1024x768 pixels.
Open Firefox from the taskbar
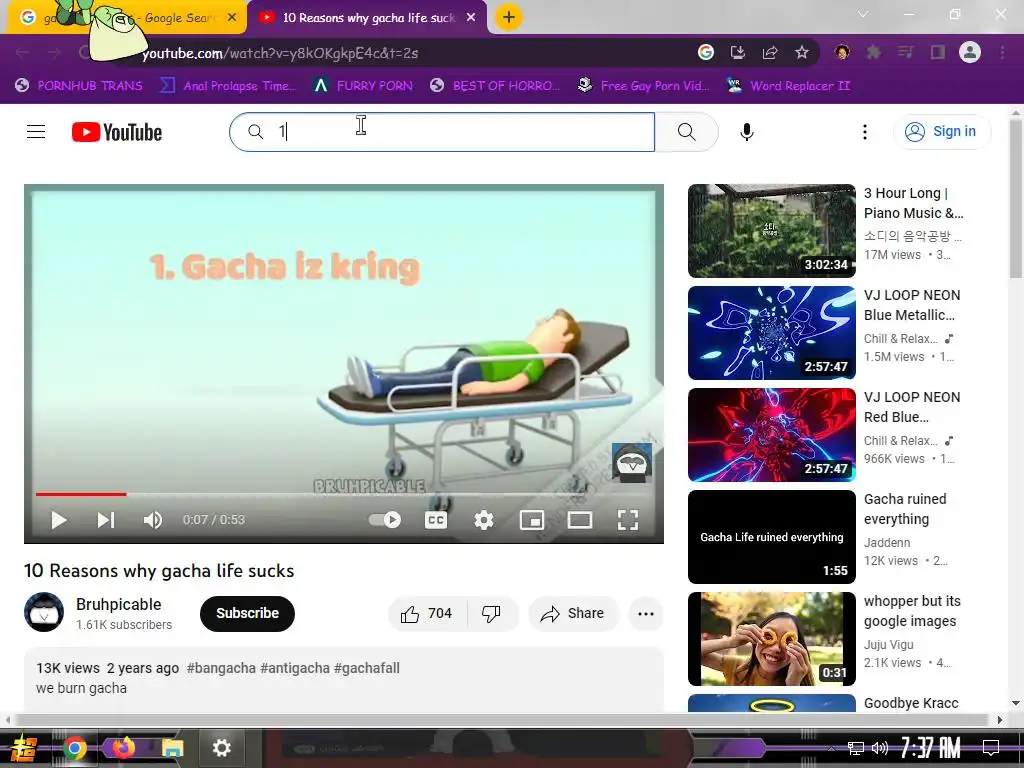123,748
